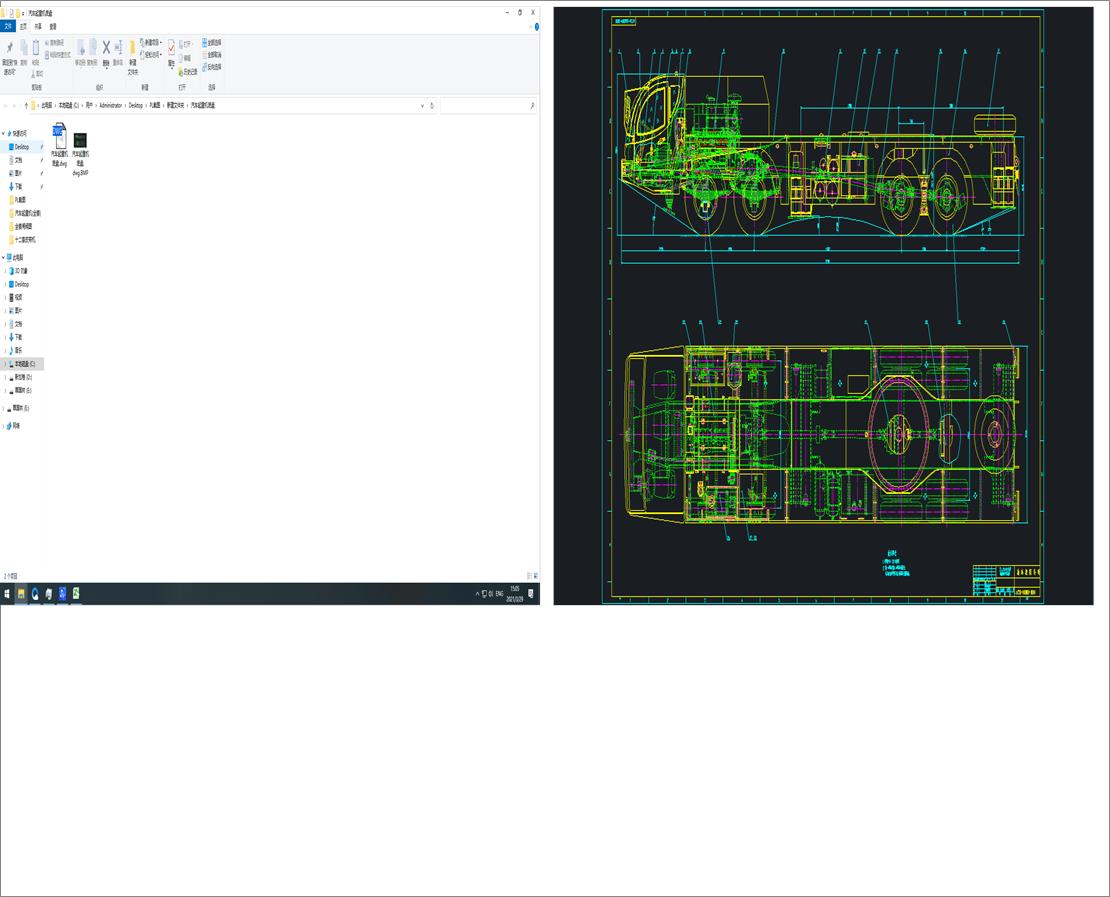This screenshot has height=897, width=1110.
Task: Click the volume icon in system tray
Action: click(491, 594)
